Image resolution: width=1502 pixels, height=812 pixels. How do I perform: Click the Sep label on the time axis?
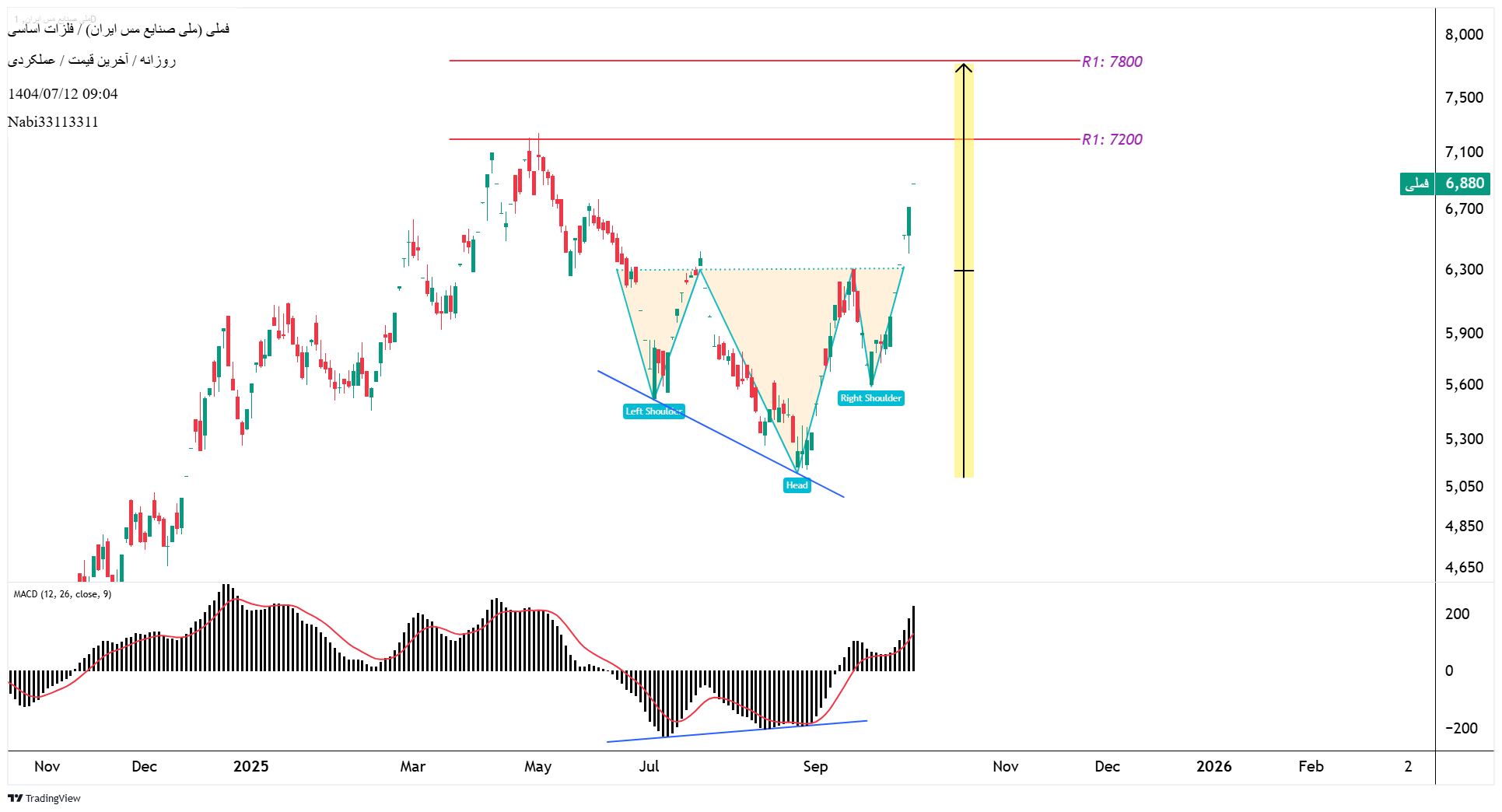(x=815, y=766)
